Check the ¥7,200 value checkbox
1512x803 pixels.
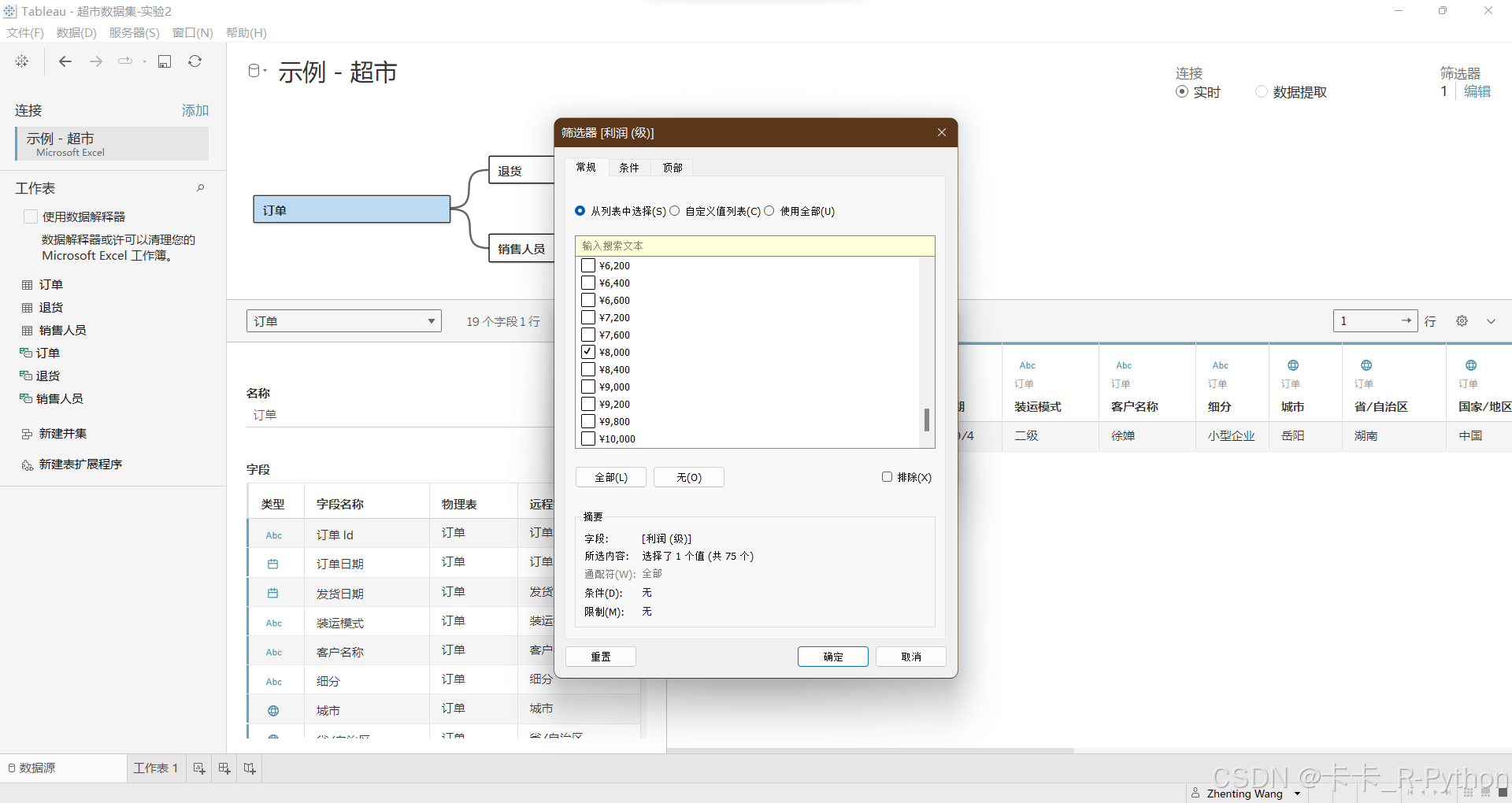pyautogui.click(x=588, y=317)
